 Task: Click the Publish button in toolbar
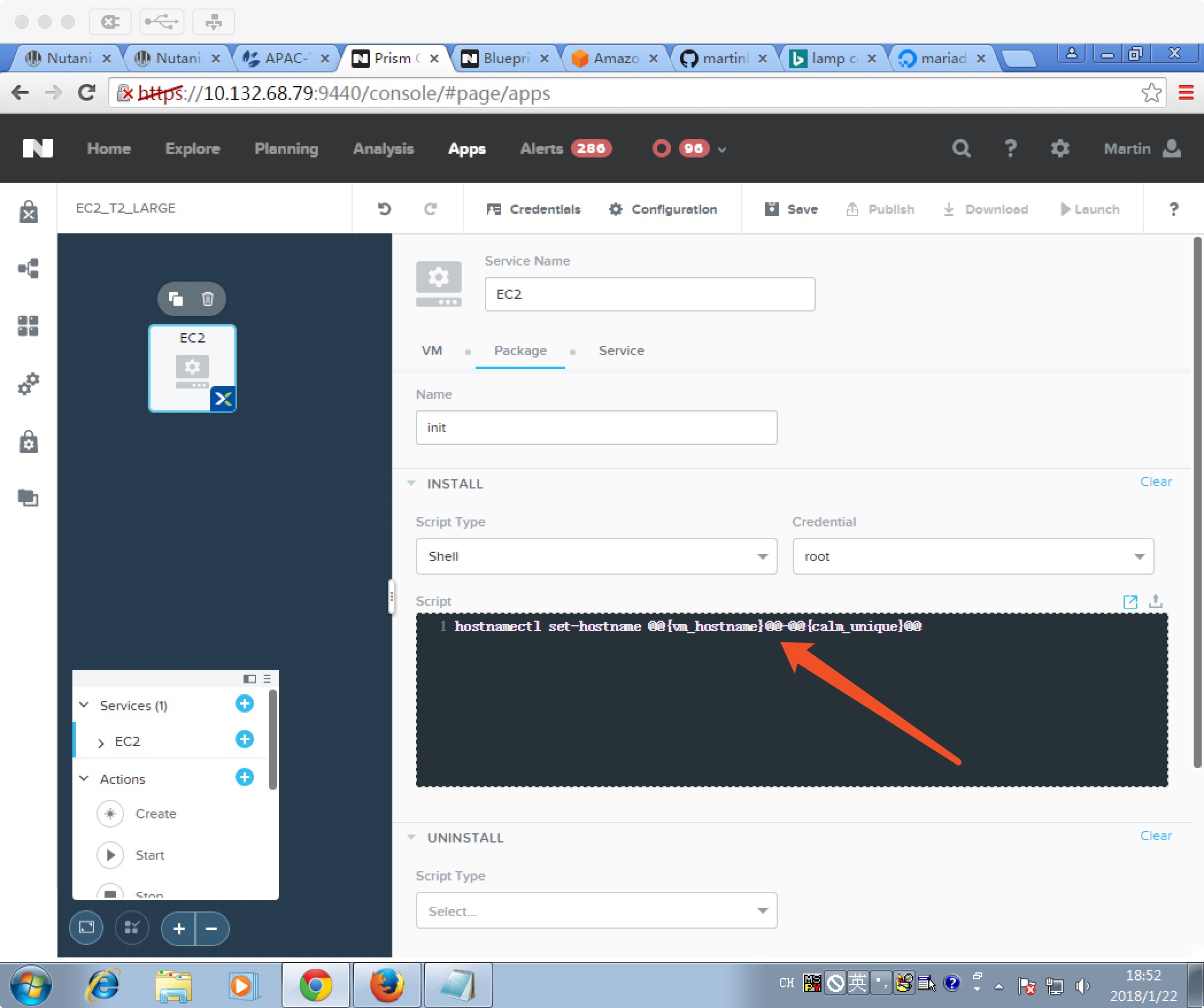pos(881,208)
